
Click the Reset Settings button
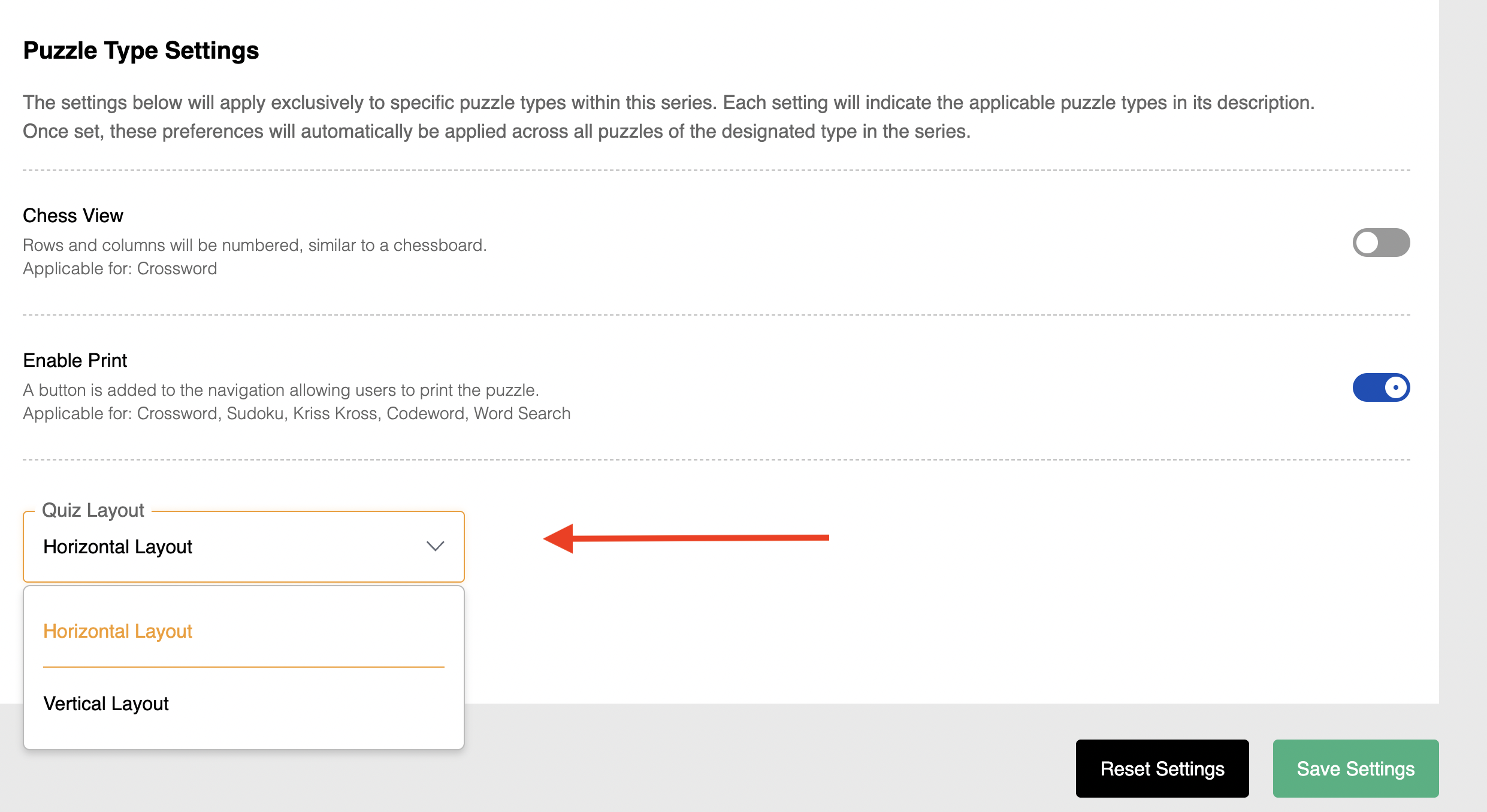[1162, 768]
